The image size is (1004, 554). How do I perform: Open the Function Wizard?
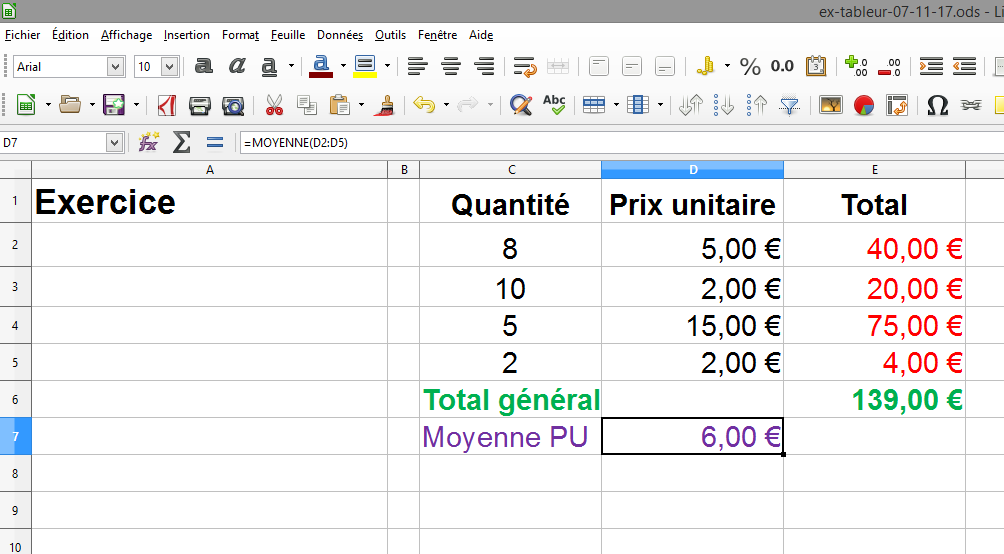(x=149, y=142)
